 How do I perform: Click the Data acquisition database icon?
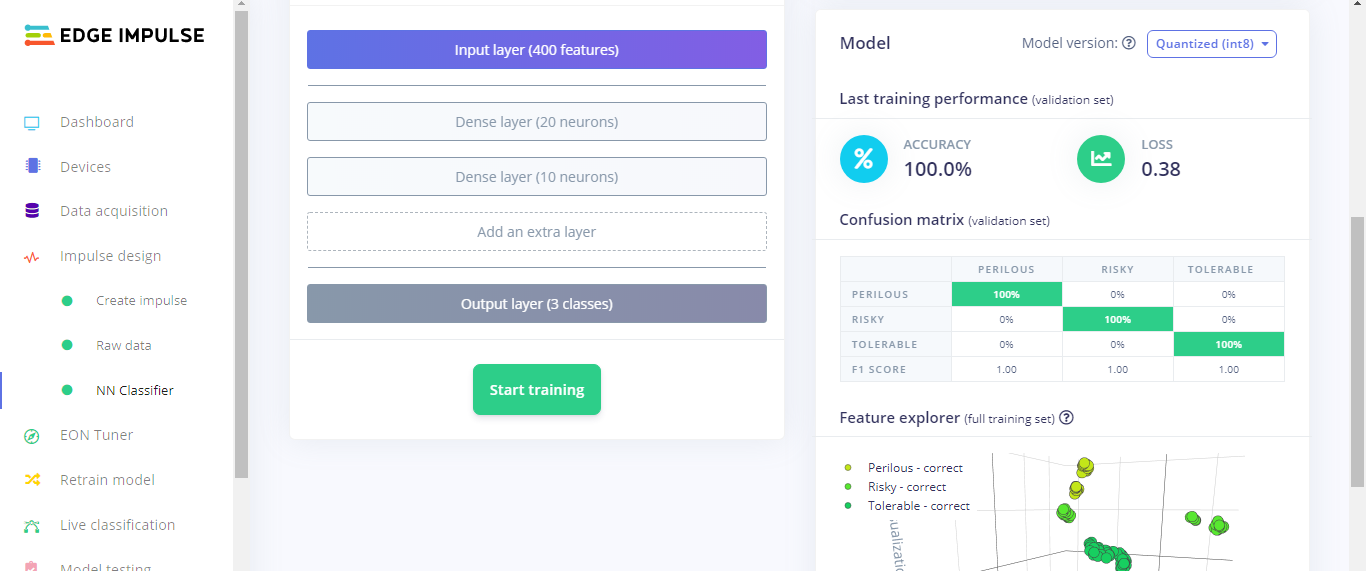32,211
